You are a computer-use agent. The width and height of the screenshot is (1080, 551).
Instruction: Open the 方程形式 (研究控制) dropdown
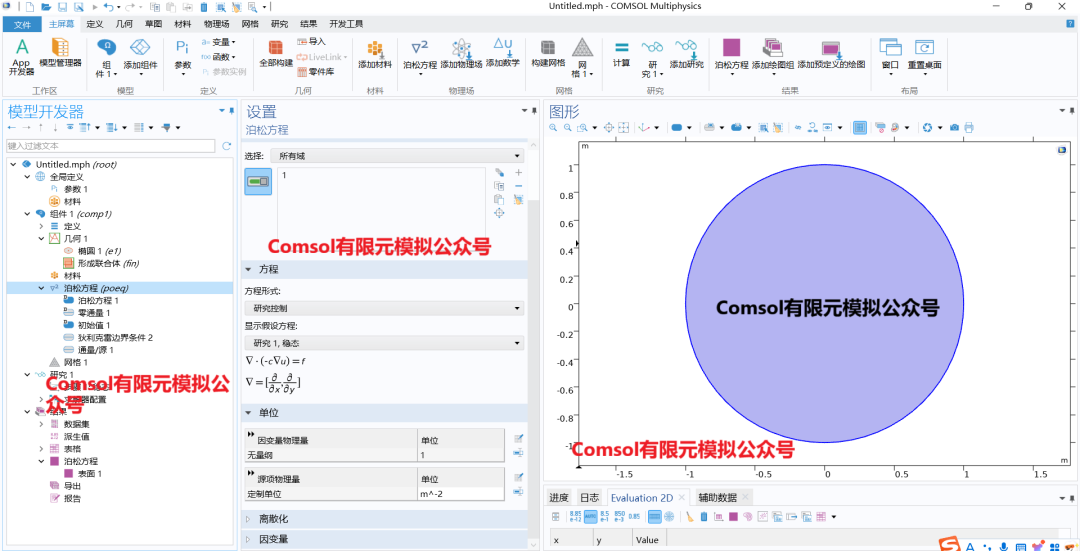(x=385, y=308)
